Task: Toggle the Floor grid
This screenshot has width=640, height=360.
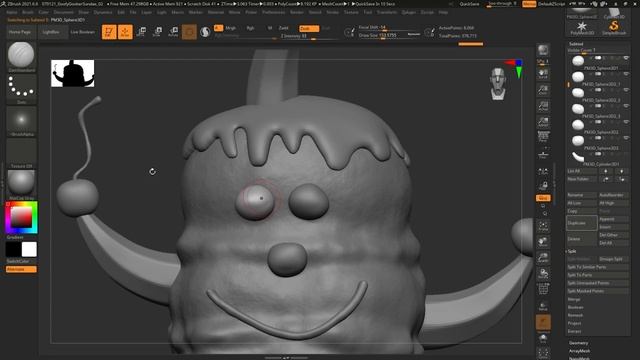Action: pyautogui.click(x=543, y=154)
